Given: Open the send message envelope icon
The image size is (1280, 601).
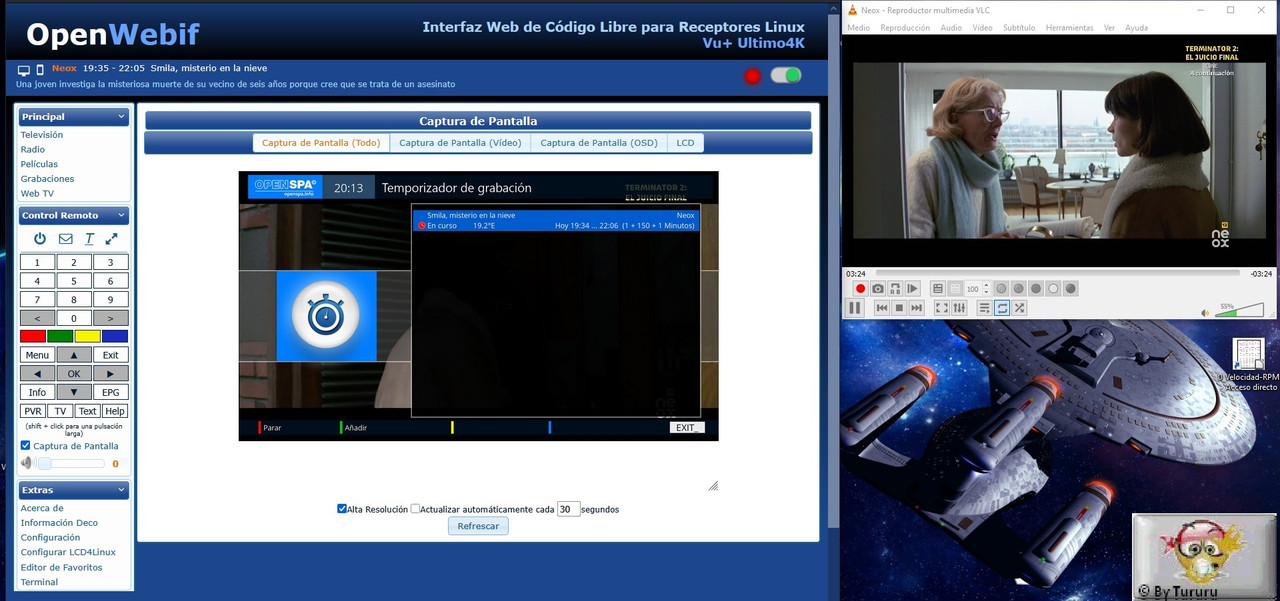Looking at the screenshot, I should [x=66, y=239].
